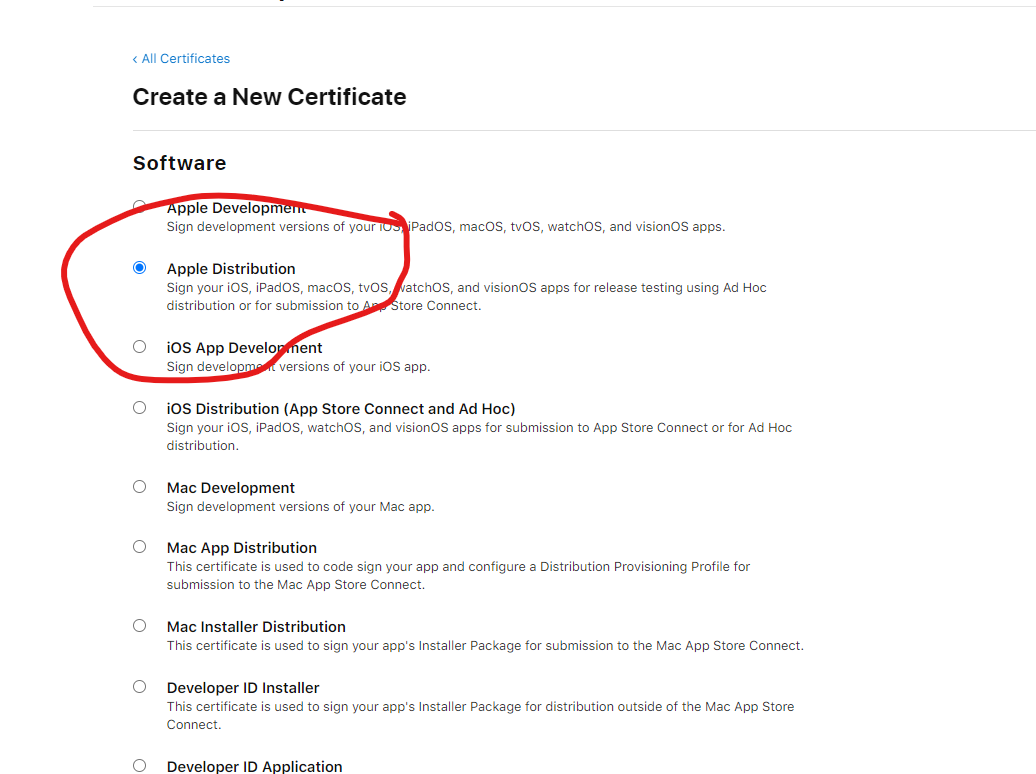1036x774 pixels.
Task: Click description about Installer Package for Mac App Store Connect
Action: point(486,646)
